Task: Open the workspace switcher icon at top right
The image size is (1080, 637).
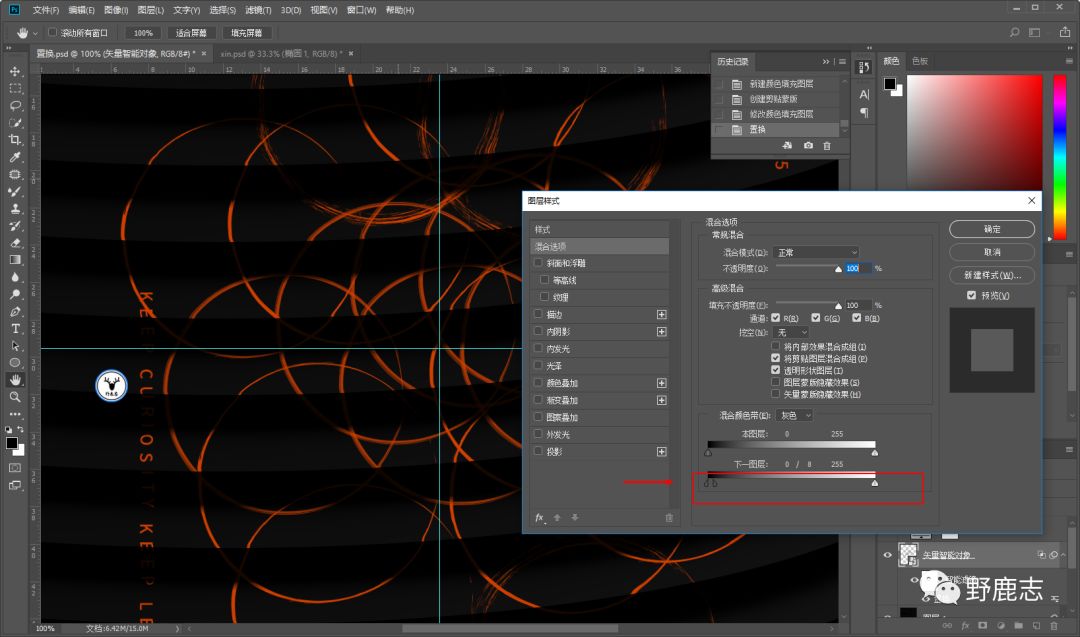Action: coord(1034,32)
